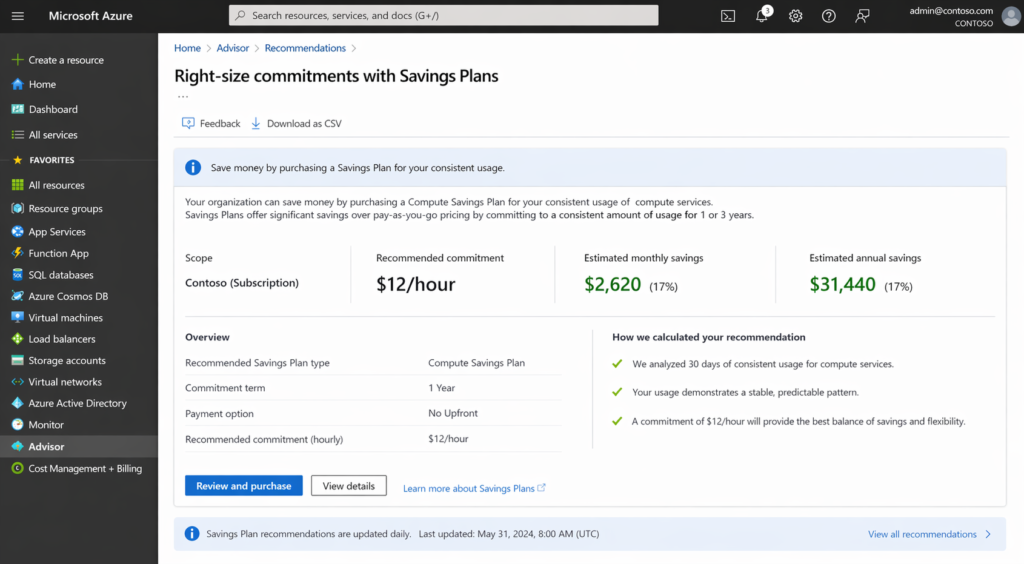This screenshot has height=564, width=1024.
Task: Click the No Upfront payment option value
Action: coord(453,413)
